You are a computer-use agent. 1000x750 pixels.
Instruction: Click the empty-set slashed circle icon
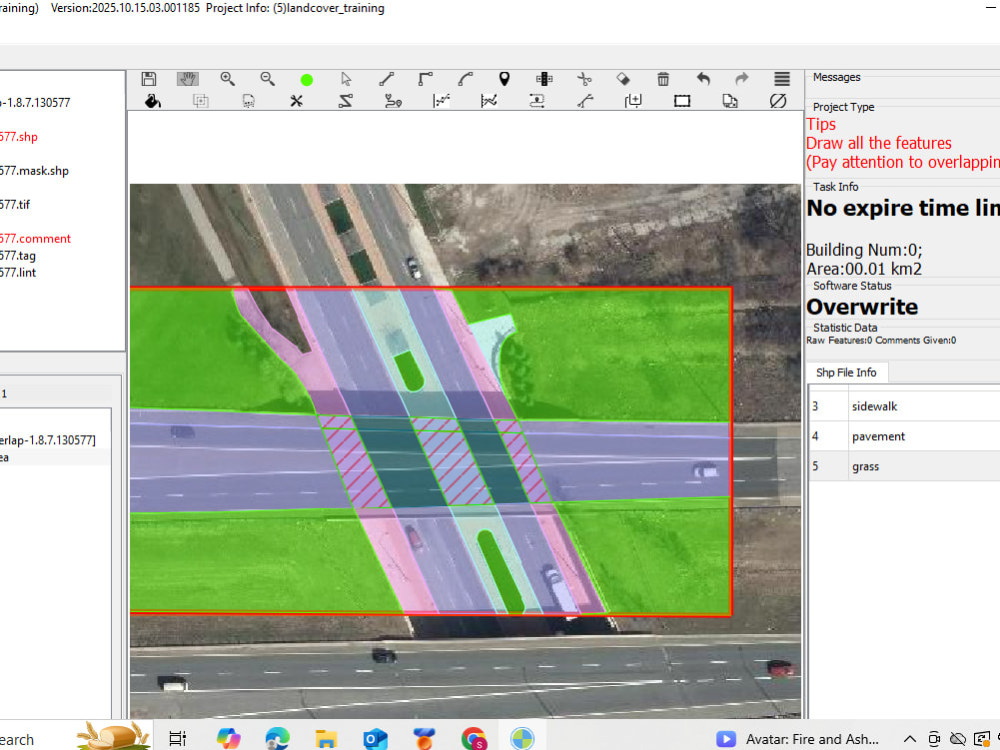[x=778, y=101]
